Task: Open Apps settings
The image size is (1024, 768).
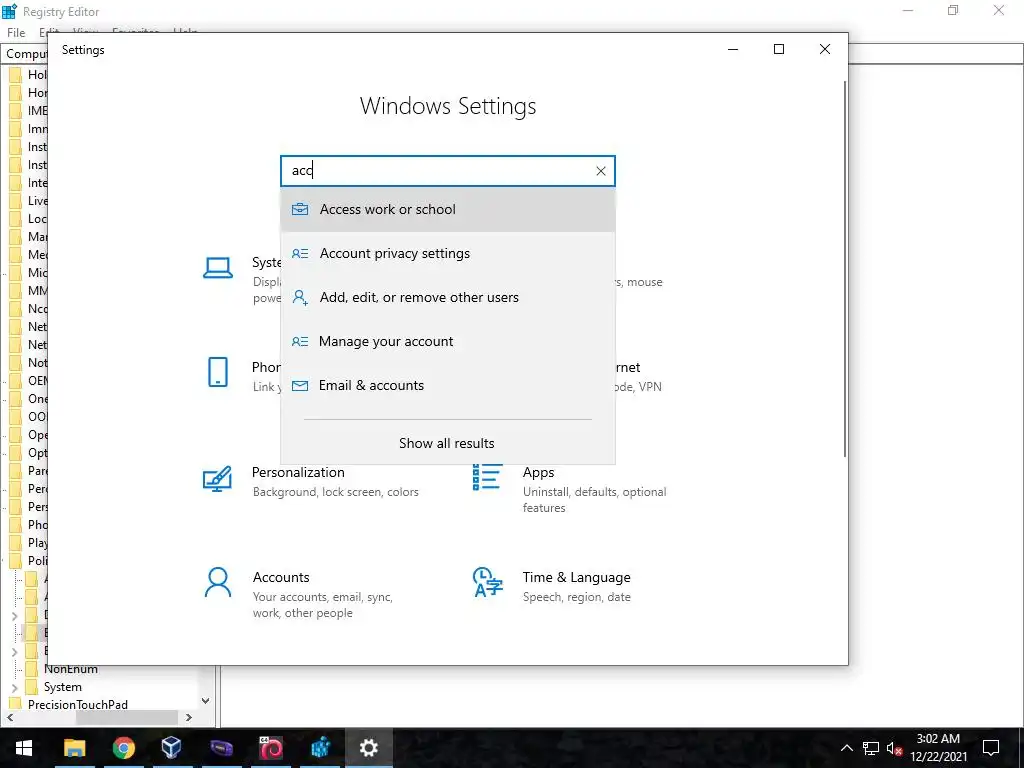Action: (569, 488)
